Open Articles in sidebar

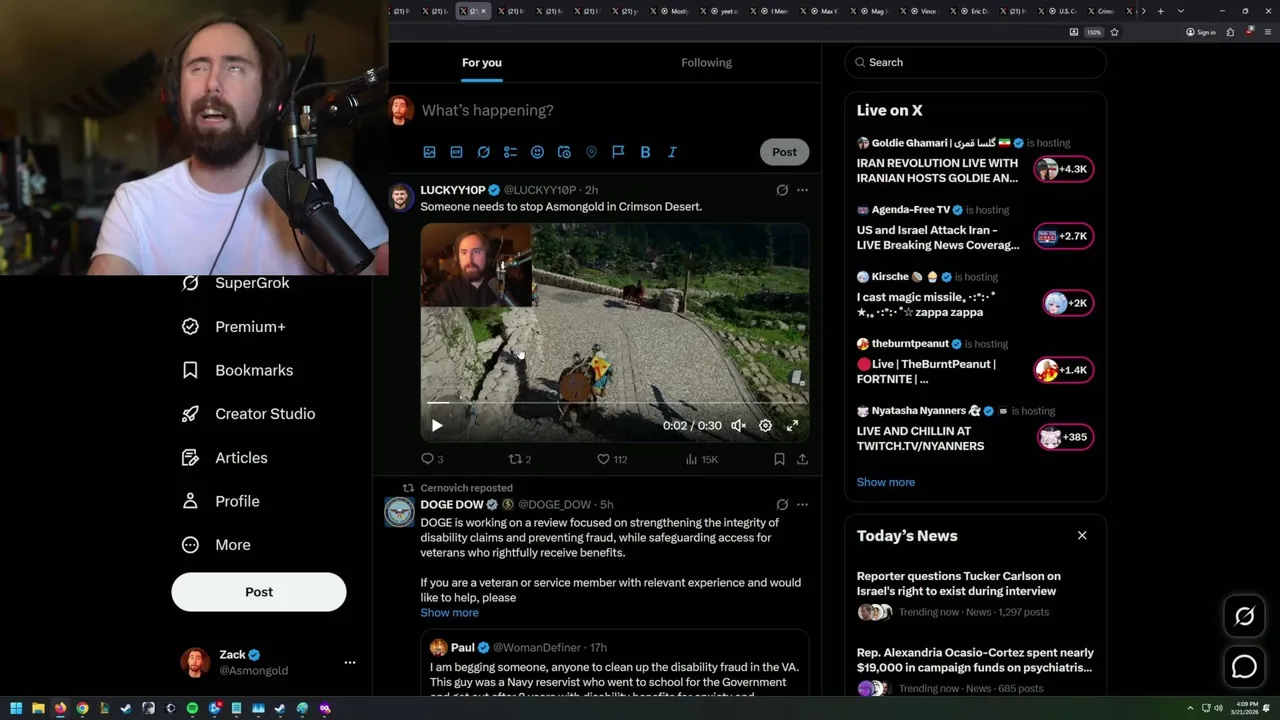tap(226, 458)
